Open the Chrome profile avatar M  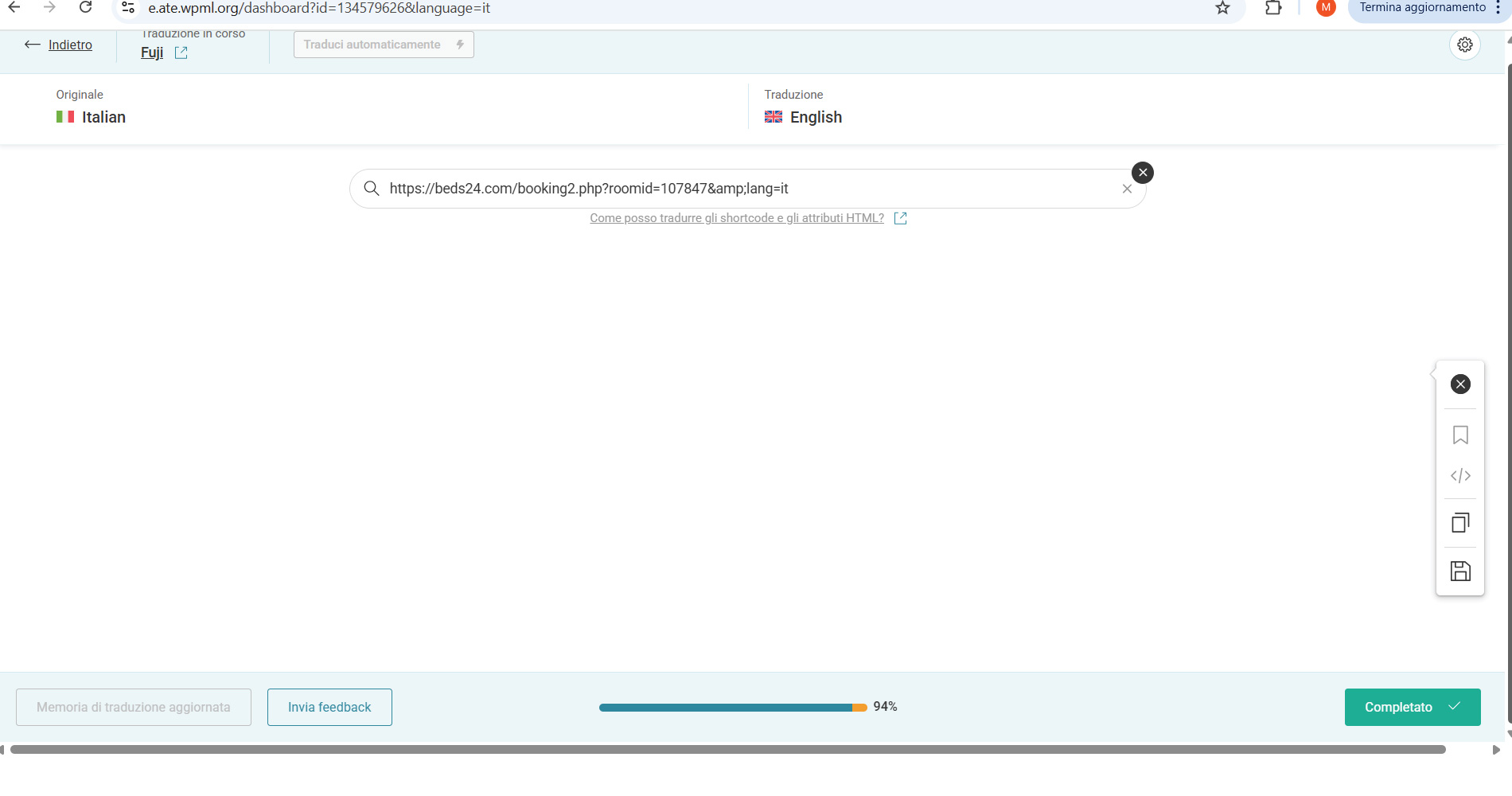pos(1326,8)
